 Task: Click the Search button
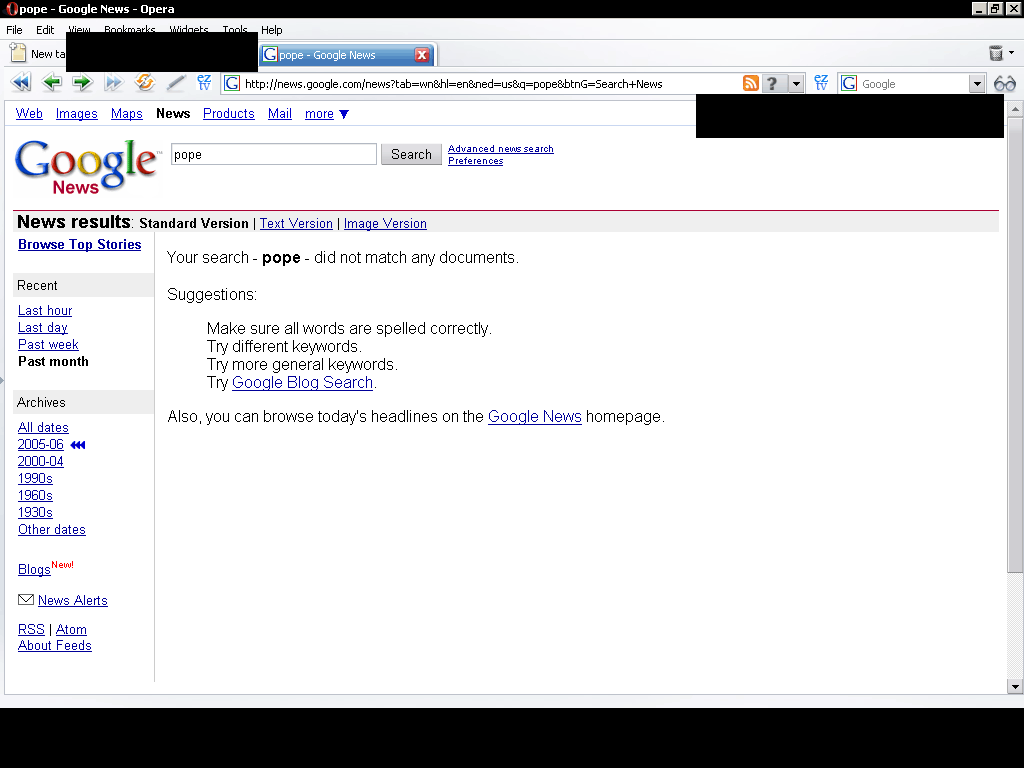[x=411, y=154]
